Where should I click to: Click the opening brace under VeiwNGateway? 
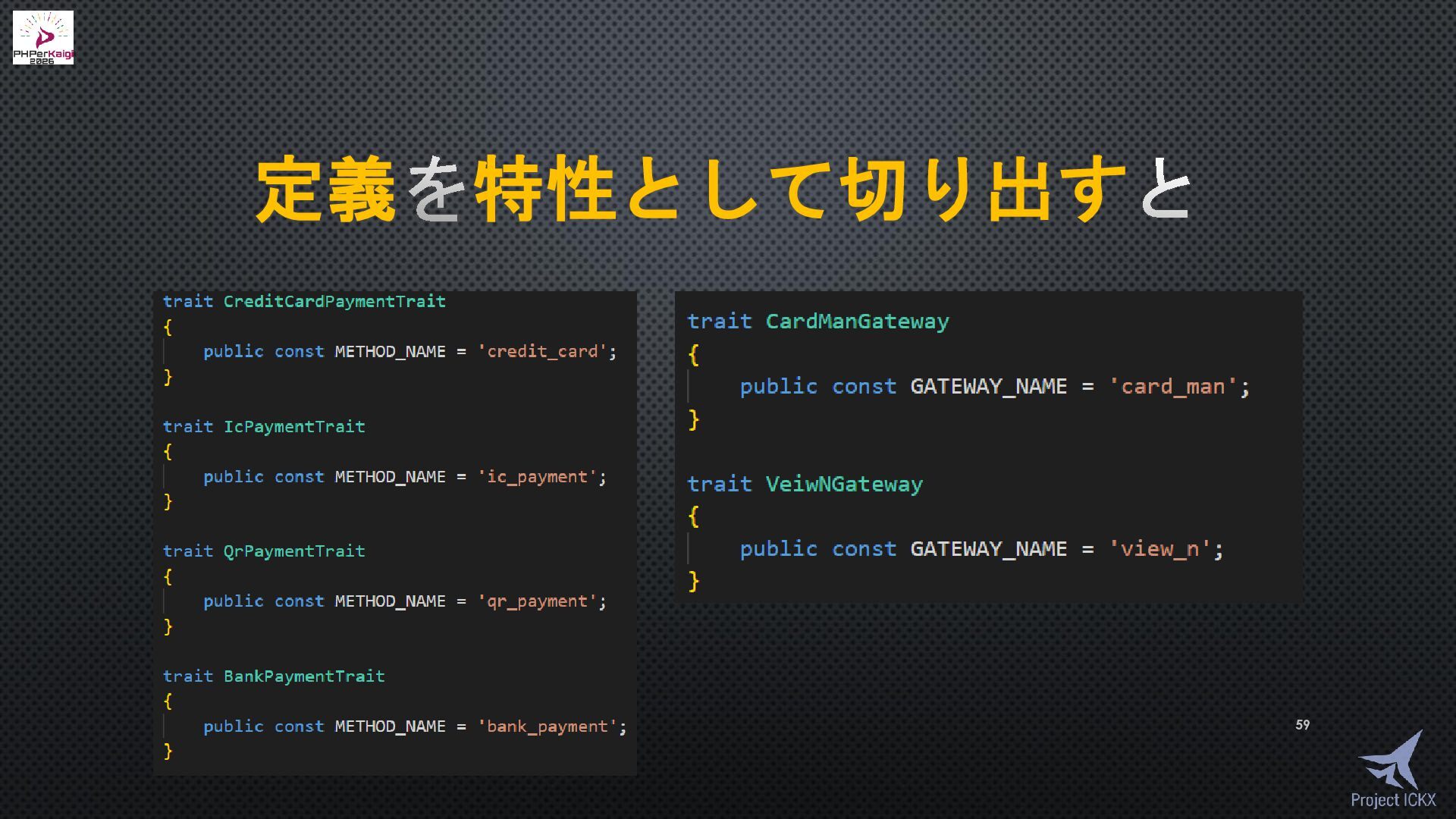tap(693, 516)
